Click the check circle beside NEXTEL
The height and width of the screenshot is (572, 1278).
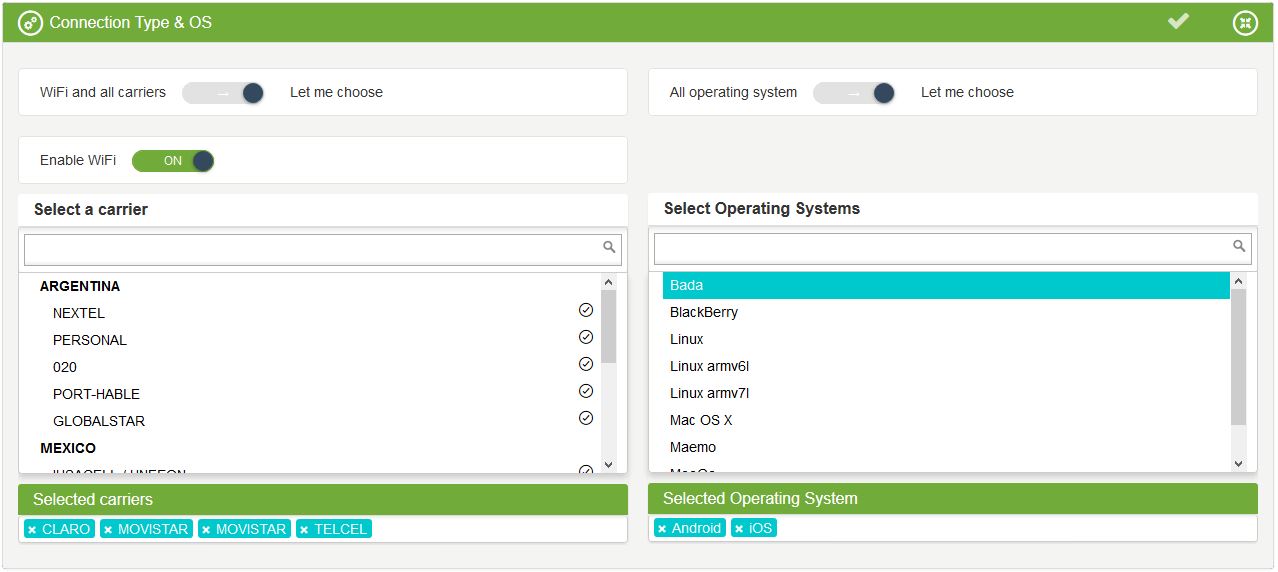click(586, 310)
